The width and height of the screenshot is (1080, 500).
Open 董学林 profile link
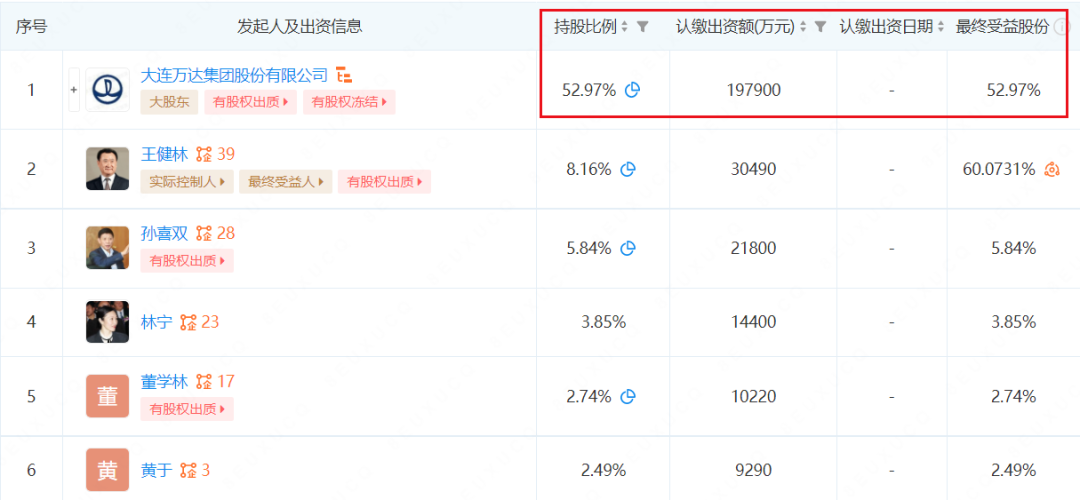tap(164, 381)
